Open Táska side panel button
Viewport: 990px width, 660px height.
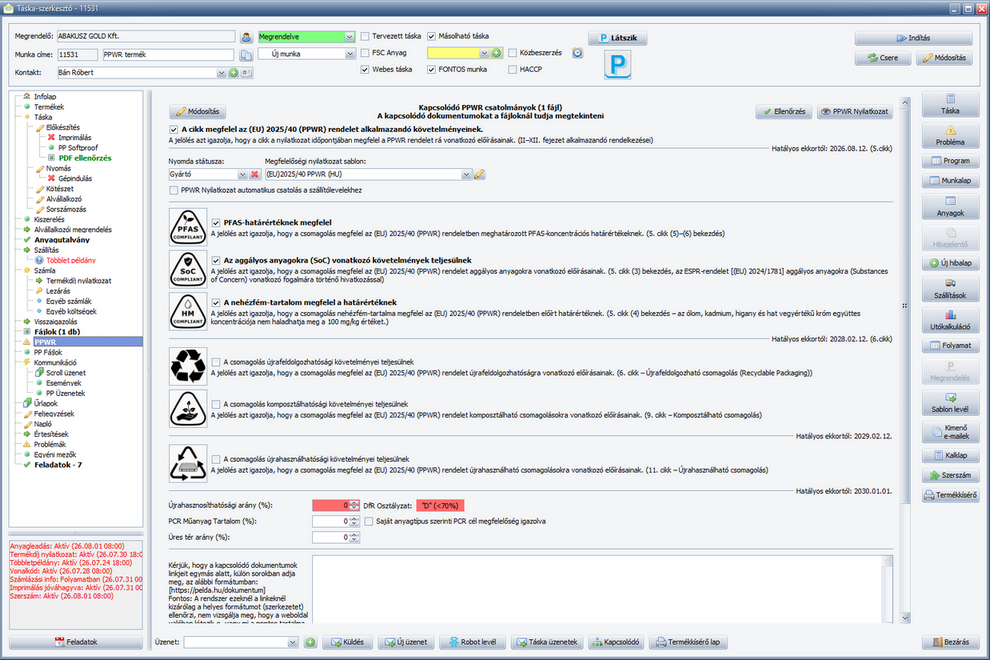950,104
